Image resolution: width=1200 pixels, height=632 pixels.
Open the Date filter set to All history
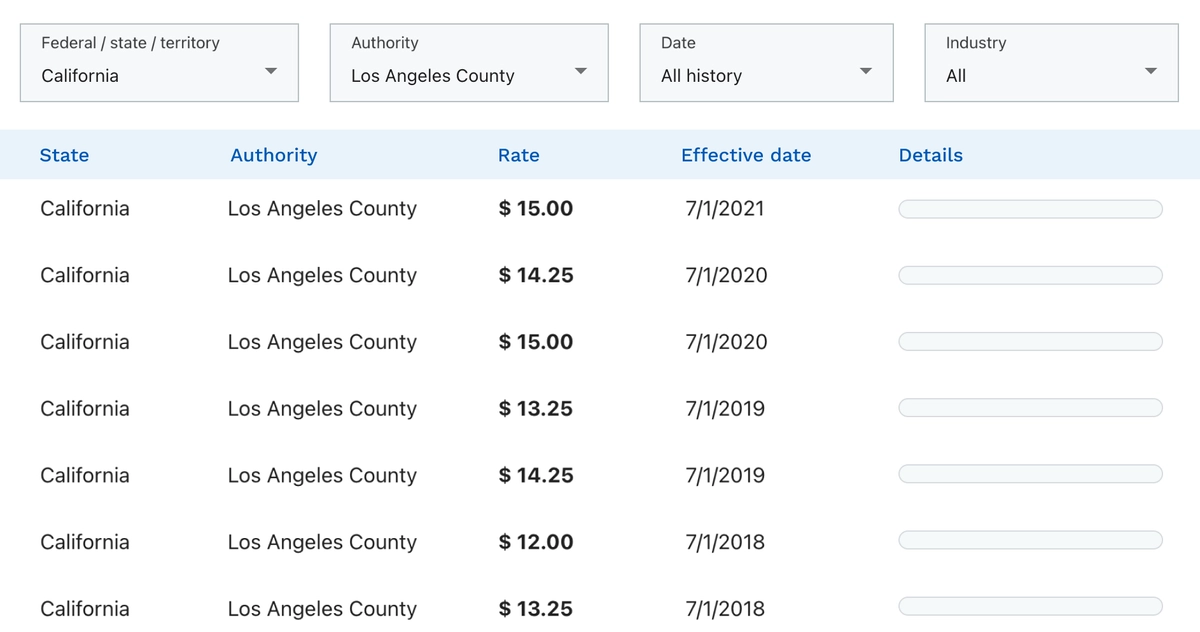click(x=765, y=63)
